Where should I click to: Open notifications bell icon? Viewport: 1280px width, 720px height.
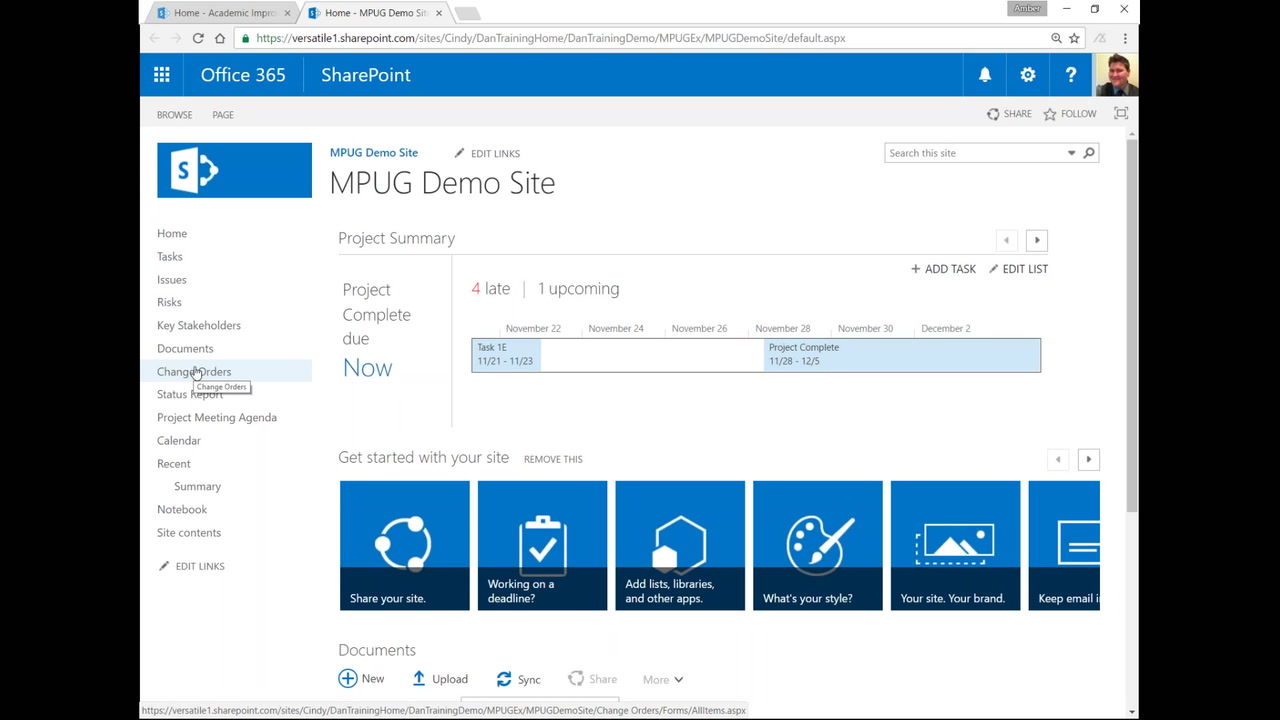point(985,75)
